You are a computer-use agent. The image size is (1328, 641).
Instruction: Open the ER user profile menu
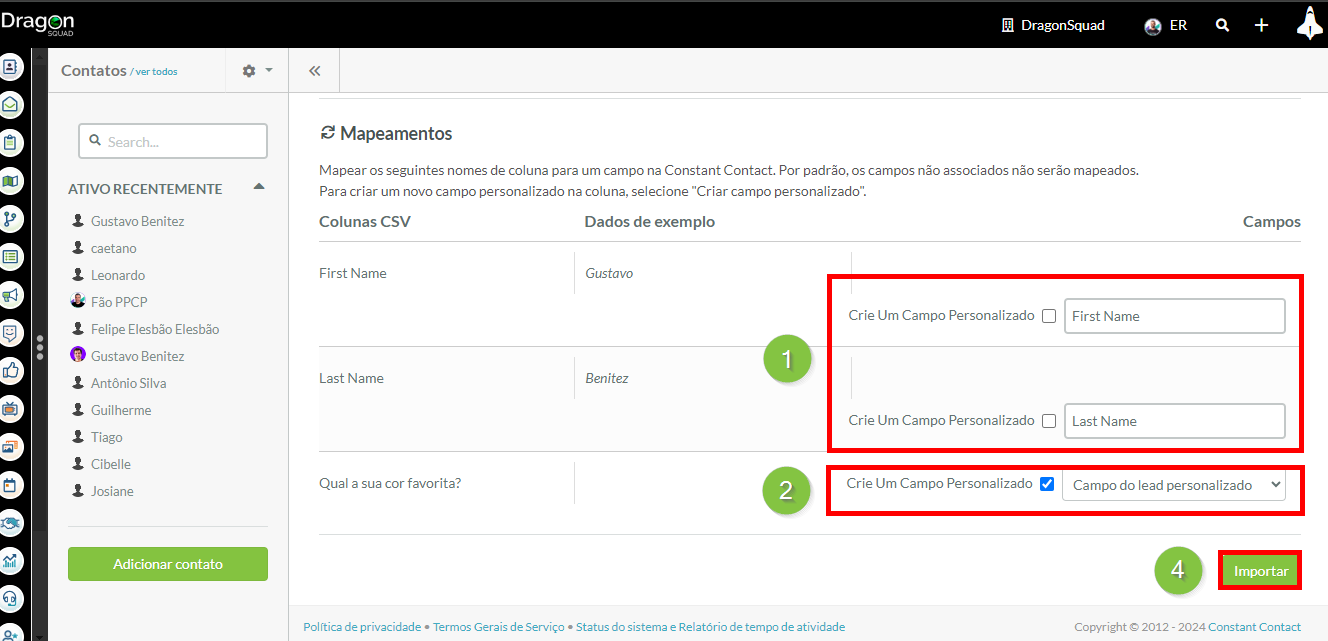[x=1166, y=26]
